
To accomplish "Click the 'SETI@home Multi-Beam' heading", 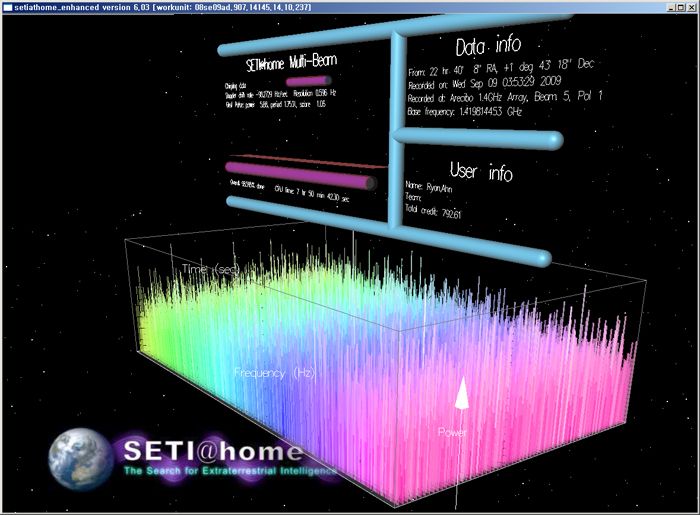I will pyautogui.click(x=291, y=62).
